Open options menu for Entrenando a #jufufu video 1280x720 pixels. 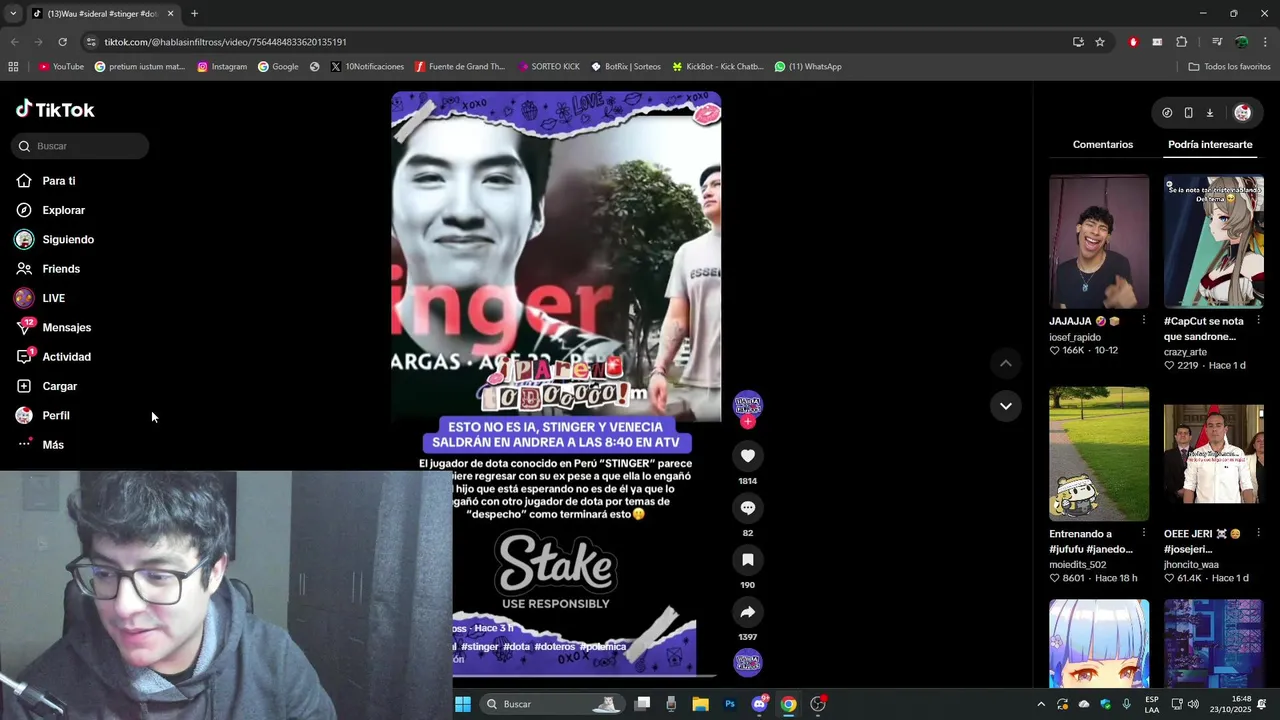1143,534
